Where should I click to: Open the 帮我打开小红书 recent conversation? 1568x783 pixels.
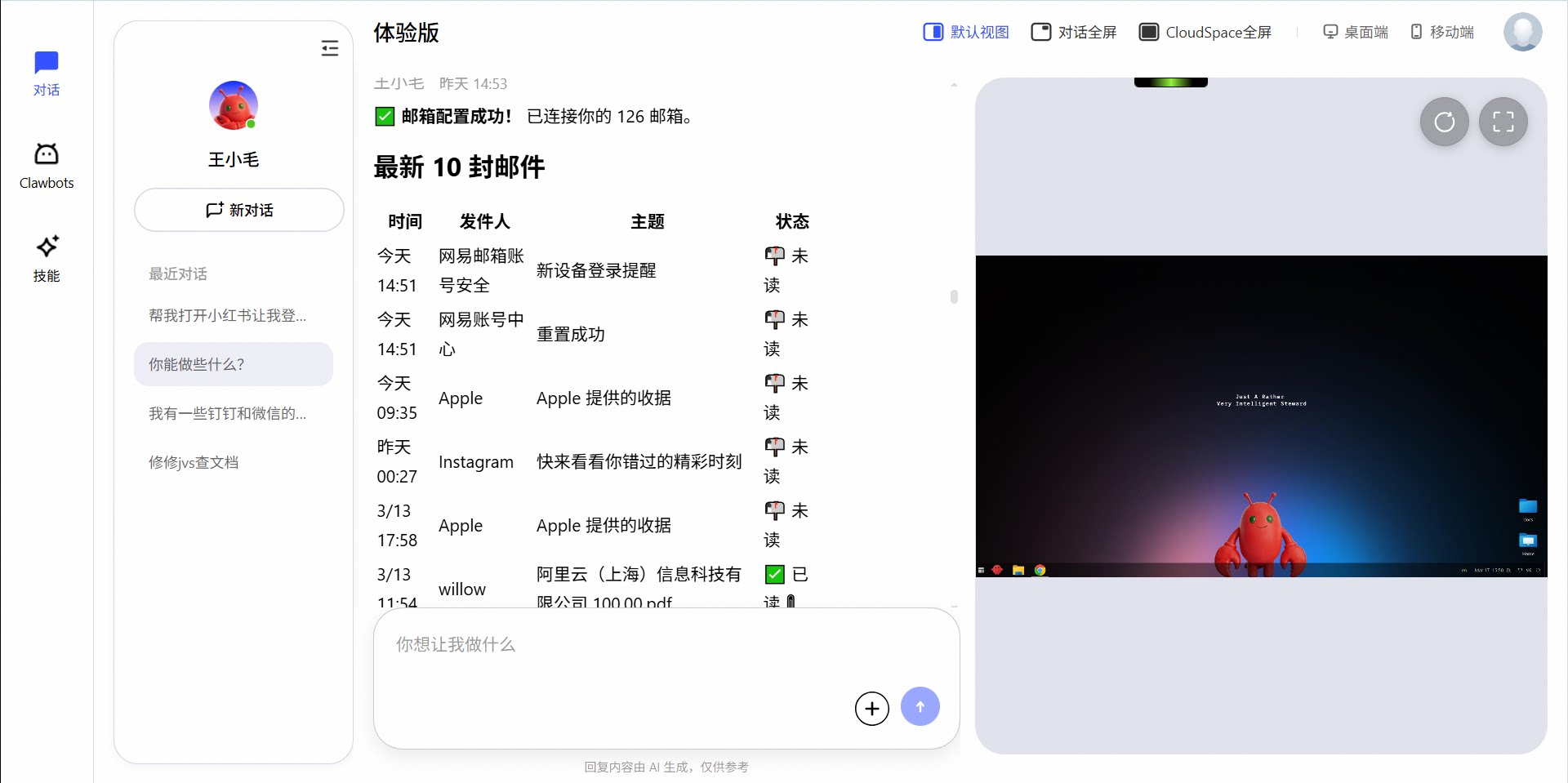pos(228,316)
